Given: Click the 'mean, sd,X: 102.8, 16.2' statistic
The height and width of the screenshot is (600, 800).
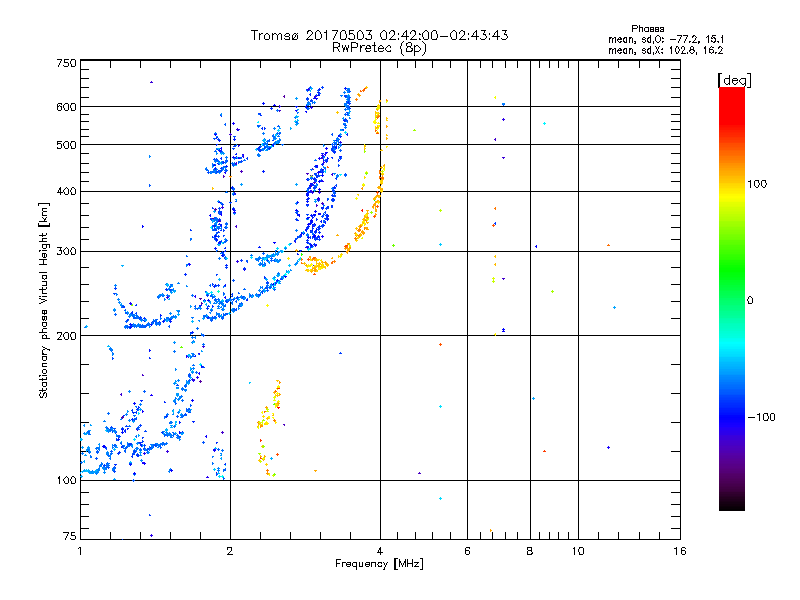Looking at the screenshot, I should tap(666, 50).
